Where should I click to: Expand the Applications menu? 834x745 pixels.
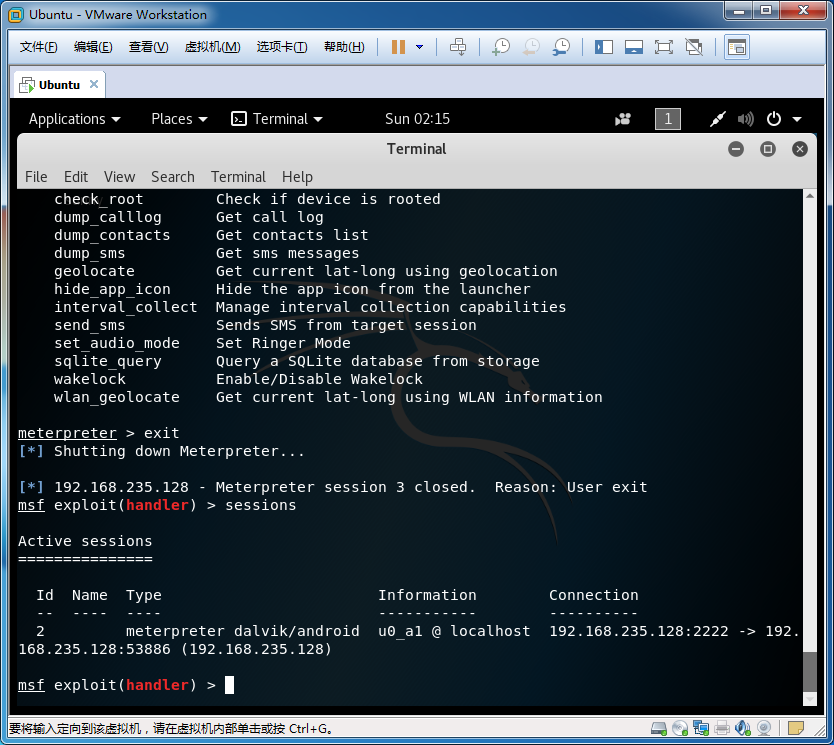[x=74, y=119]
